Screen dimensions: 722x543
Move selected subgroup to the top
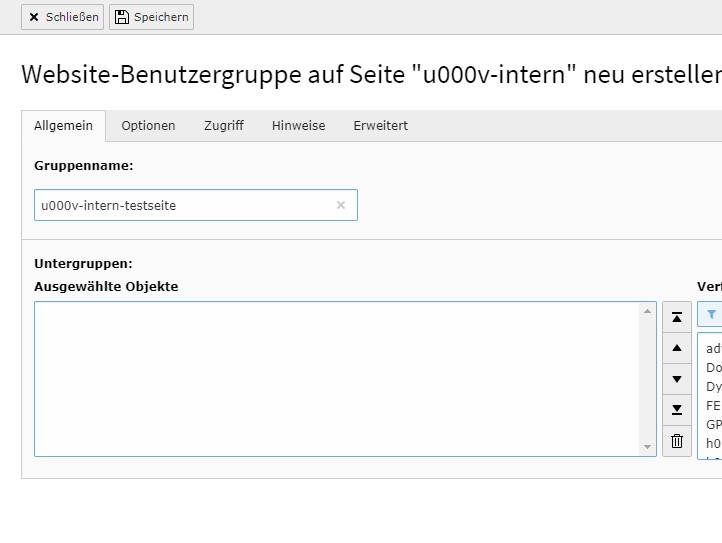pyautogui.click(x=677, y=317)
